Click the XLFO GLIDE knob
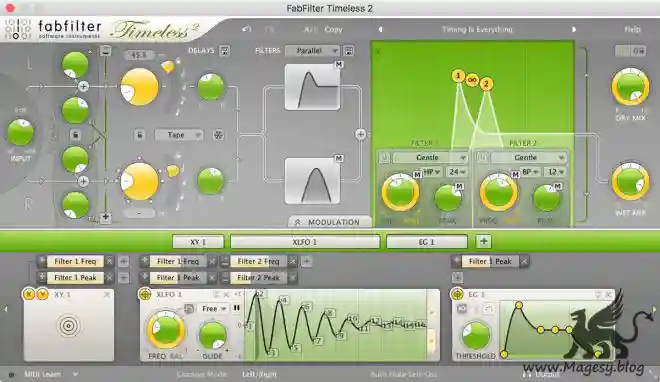660x382 pixels. pyautogui.click(x=212, y=336)
